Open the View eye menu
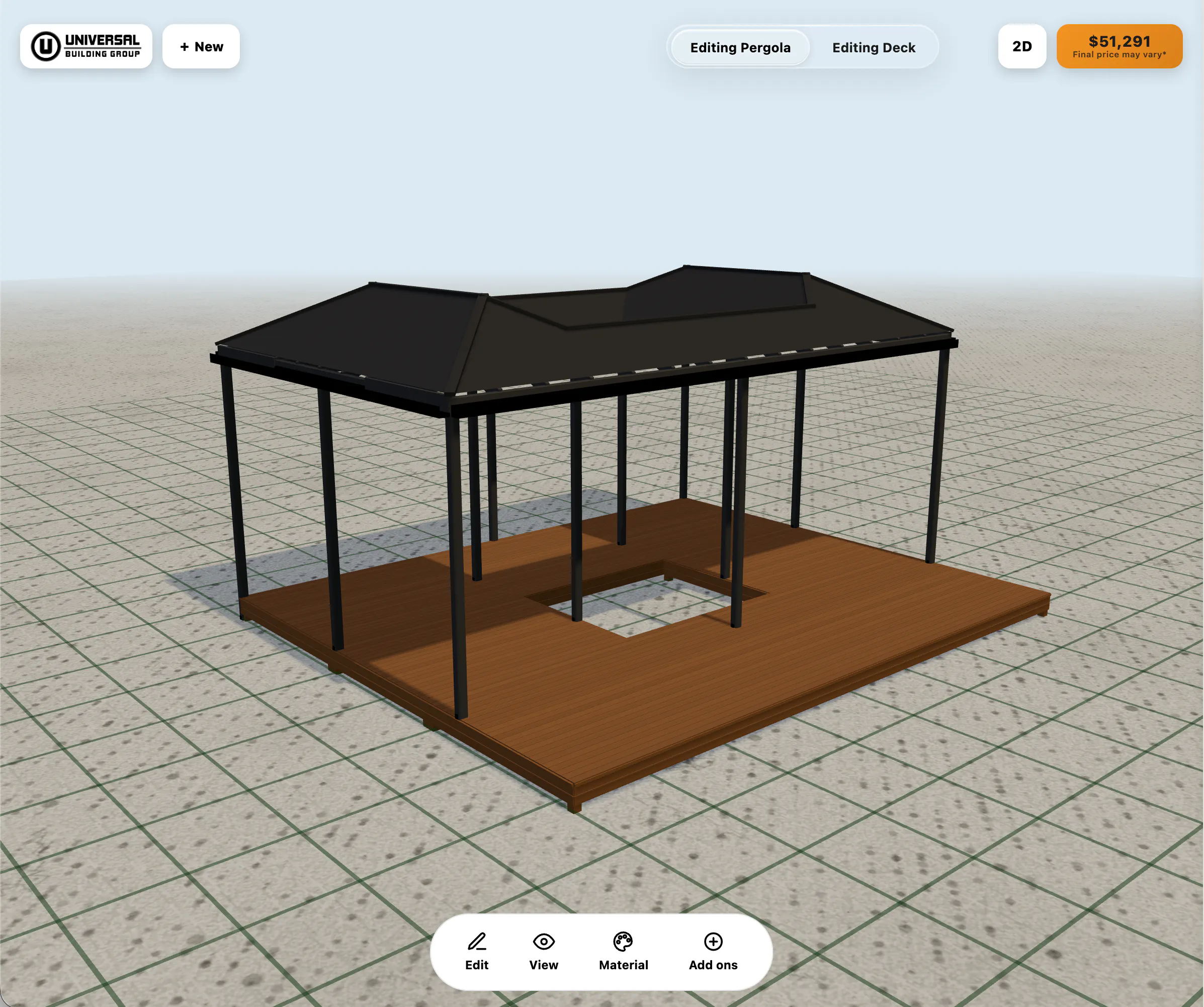Viewport: 1204px width, 1007px height. coord(544,952)
